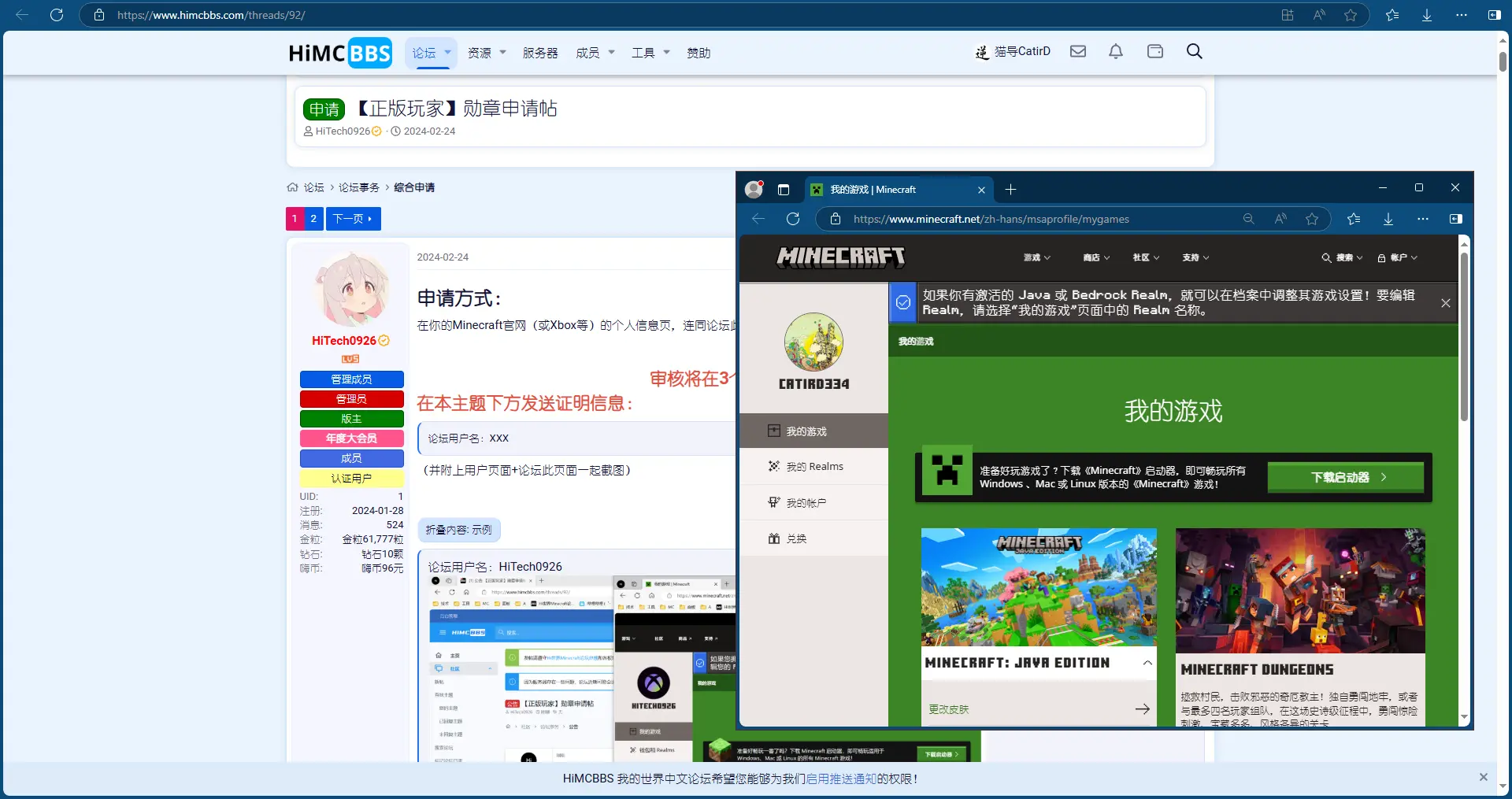
Task: Open the forum search magnifier
Action: pyautogui.click(x=1194, y=51)
